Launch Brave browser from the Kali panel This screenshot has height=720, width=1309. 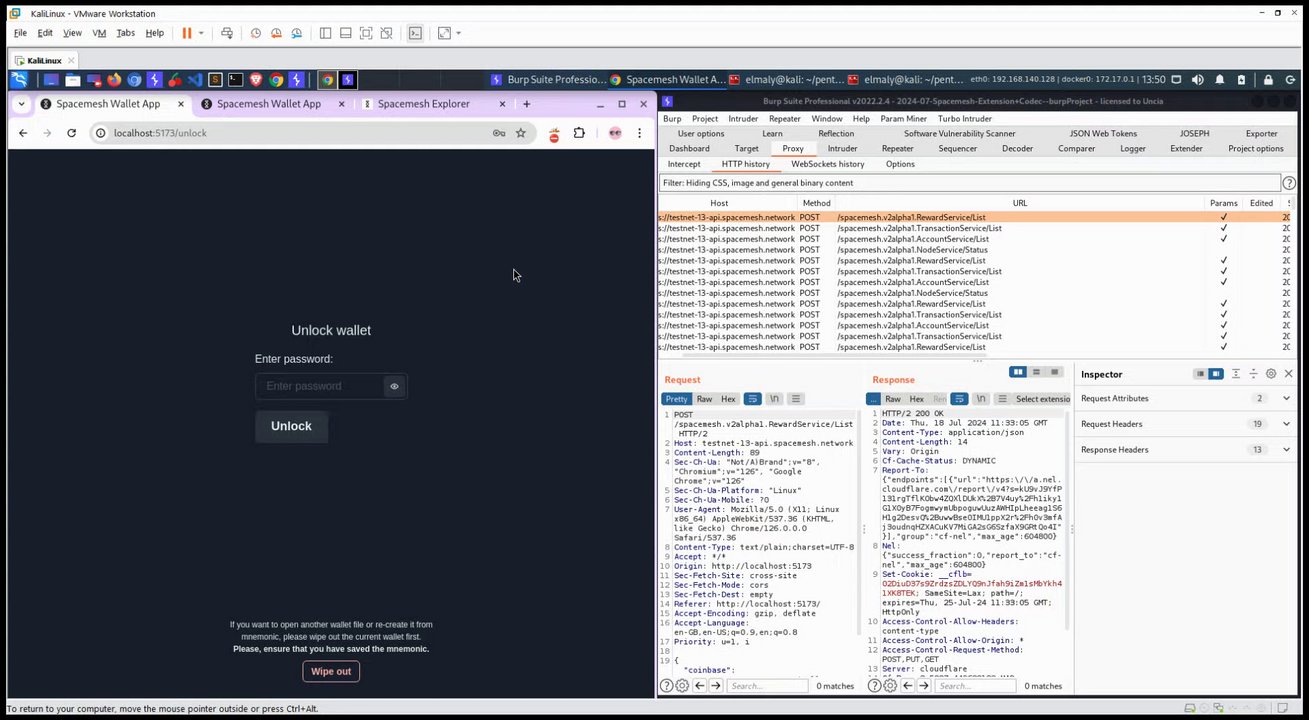coord(255,80)
